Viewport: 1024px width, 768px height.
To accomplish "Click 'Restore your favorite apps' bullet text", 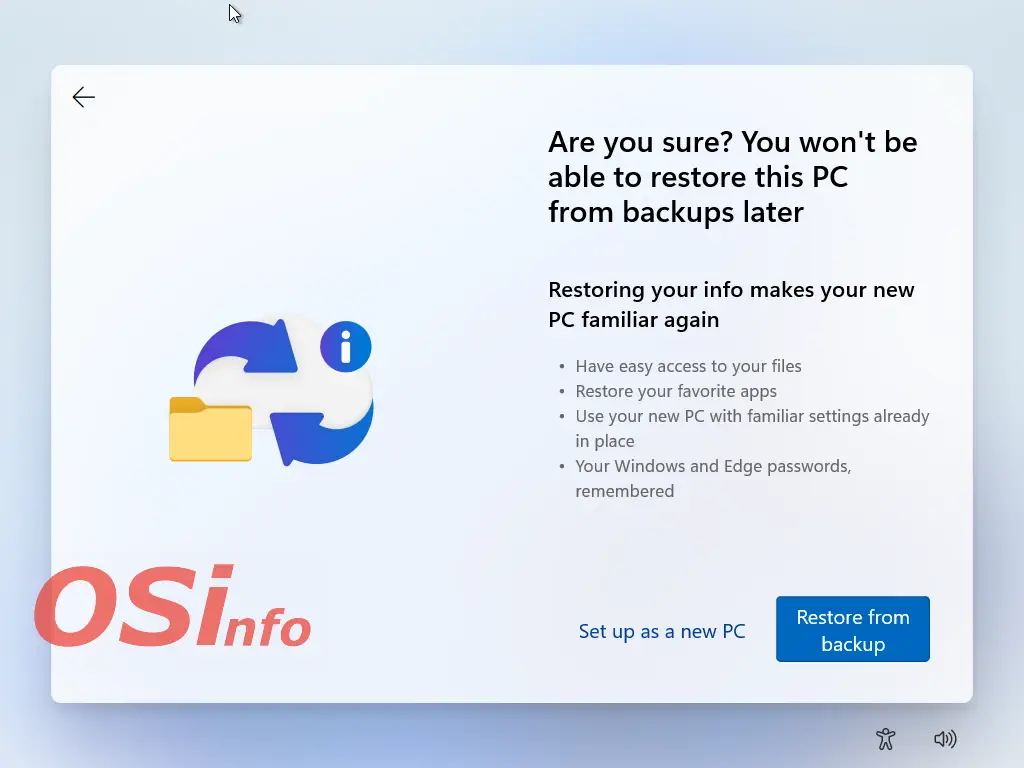I will pos(676,391).
